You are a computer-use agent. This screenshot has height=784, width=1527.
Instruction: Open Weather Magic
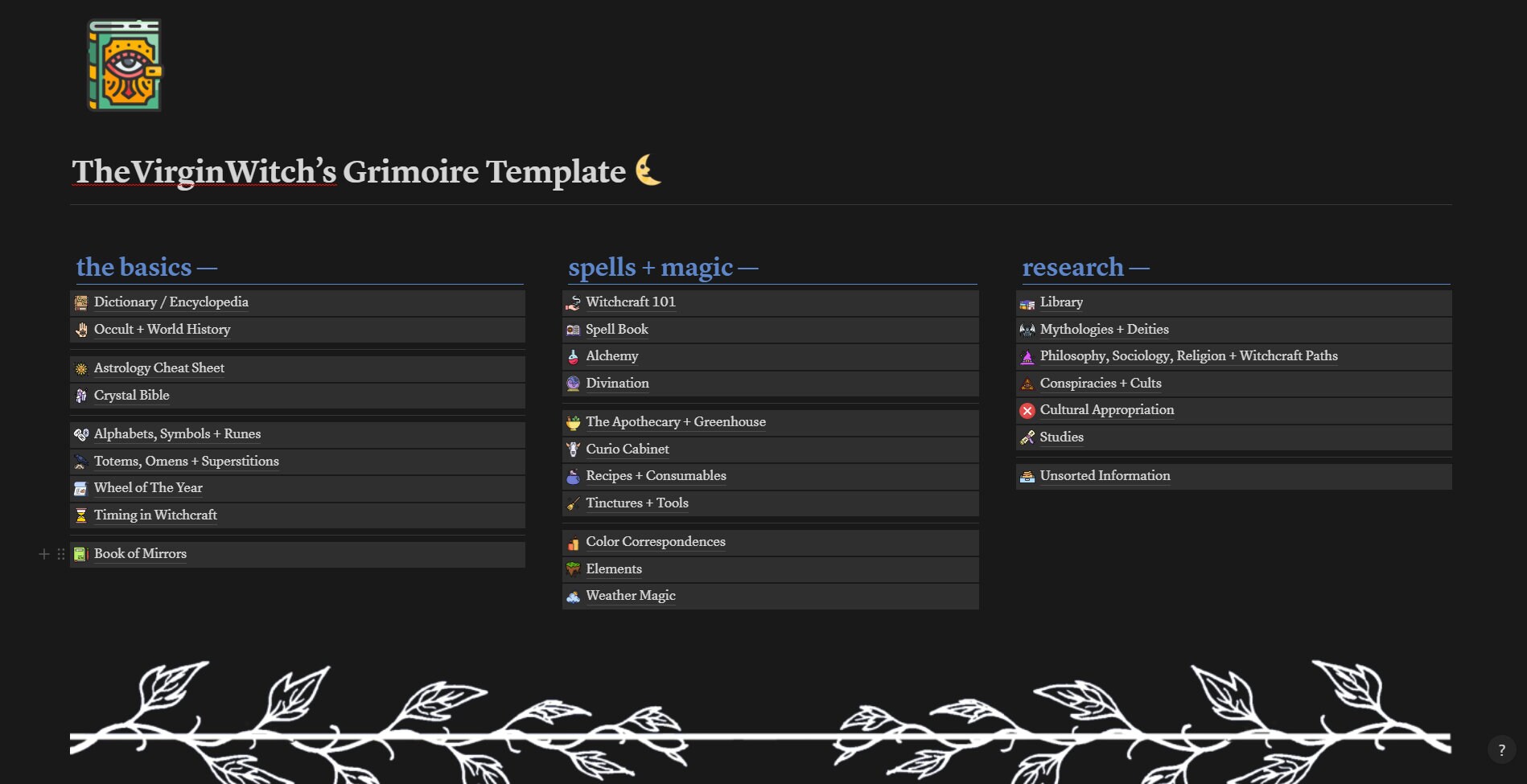pyautogui.click(x=630, y=595)
